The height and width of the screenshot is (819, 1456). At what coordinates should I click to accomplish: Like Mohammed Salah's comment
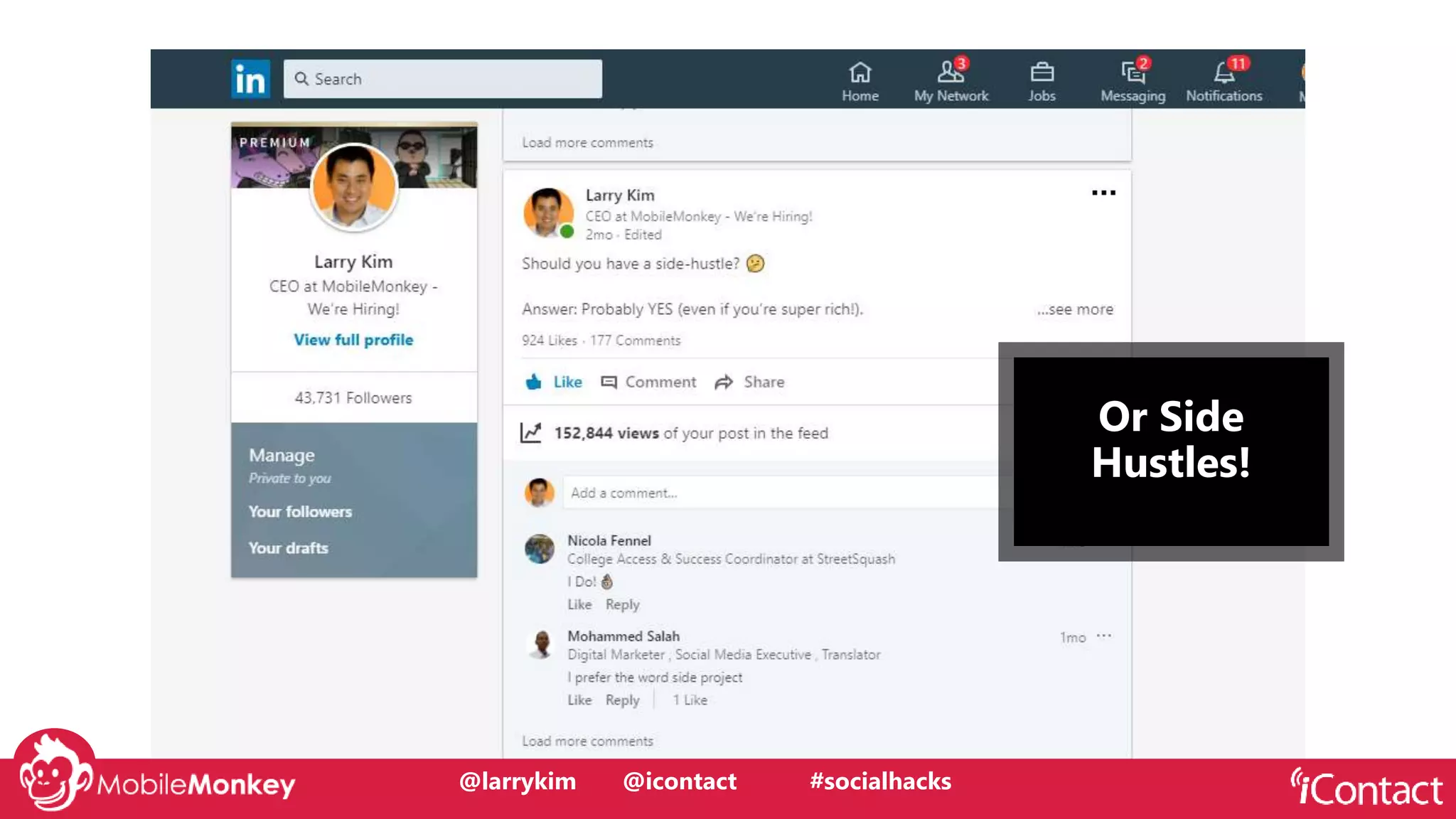point(579,700)
